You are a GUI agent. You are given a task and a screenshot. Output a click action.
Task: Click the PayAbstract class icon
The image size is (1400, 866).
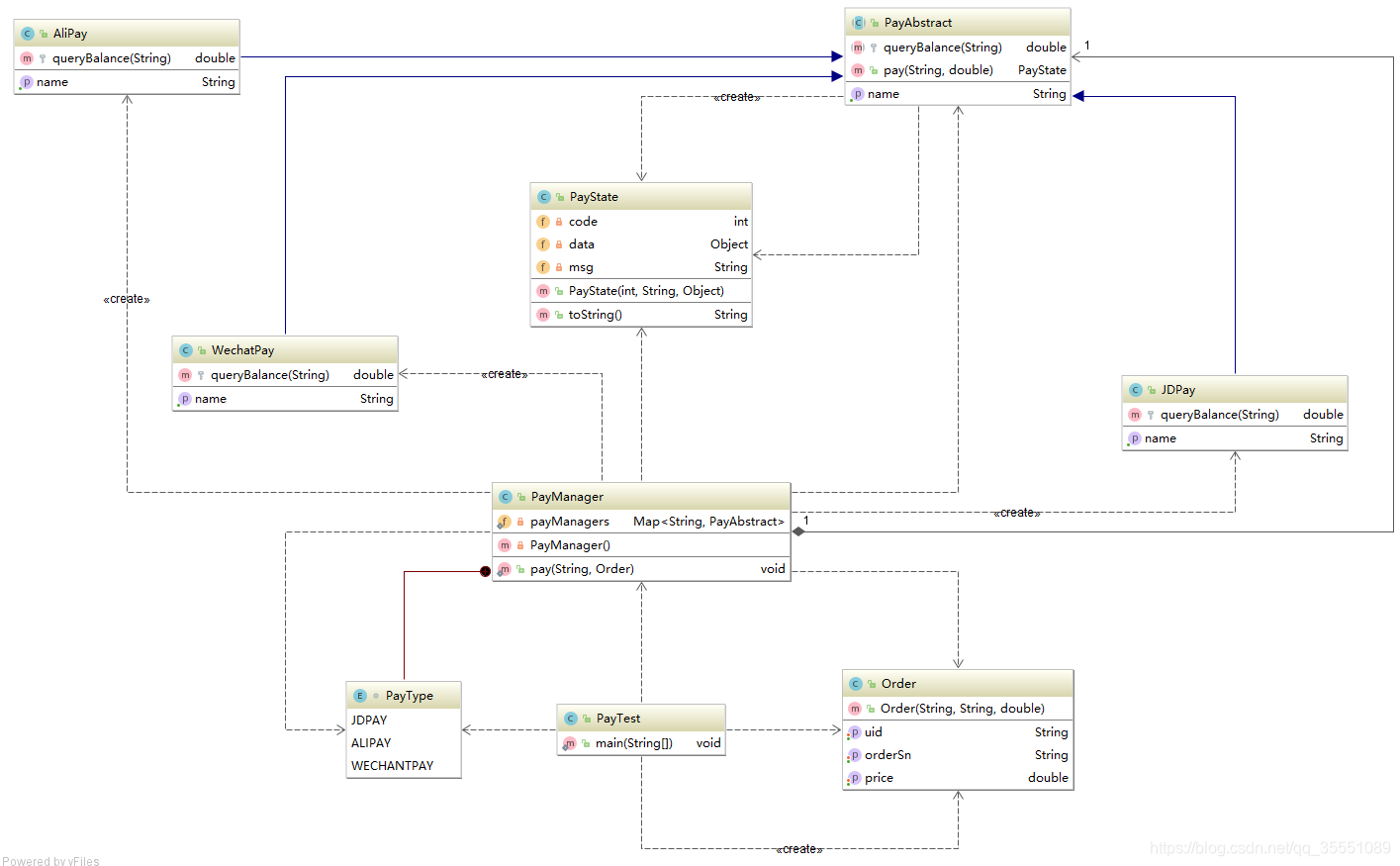tap(859, 23)
